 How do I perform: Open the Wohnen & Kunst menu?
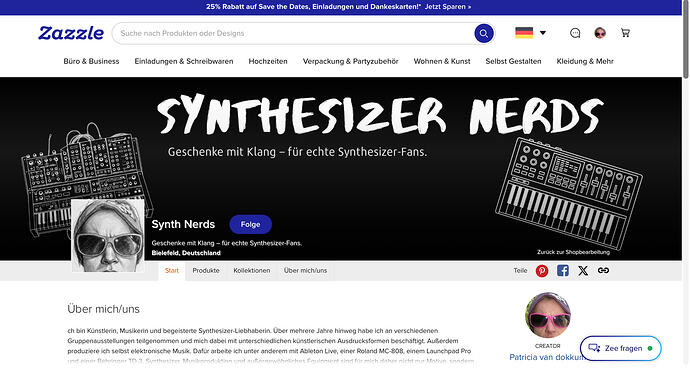(x=442, y=61)
